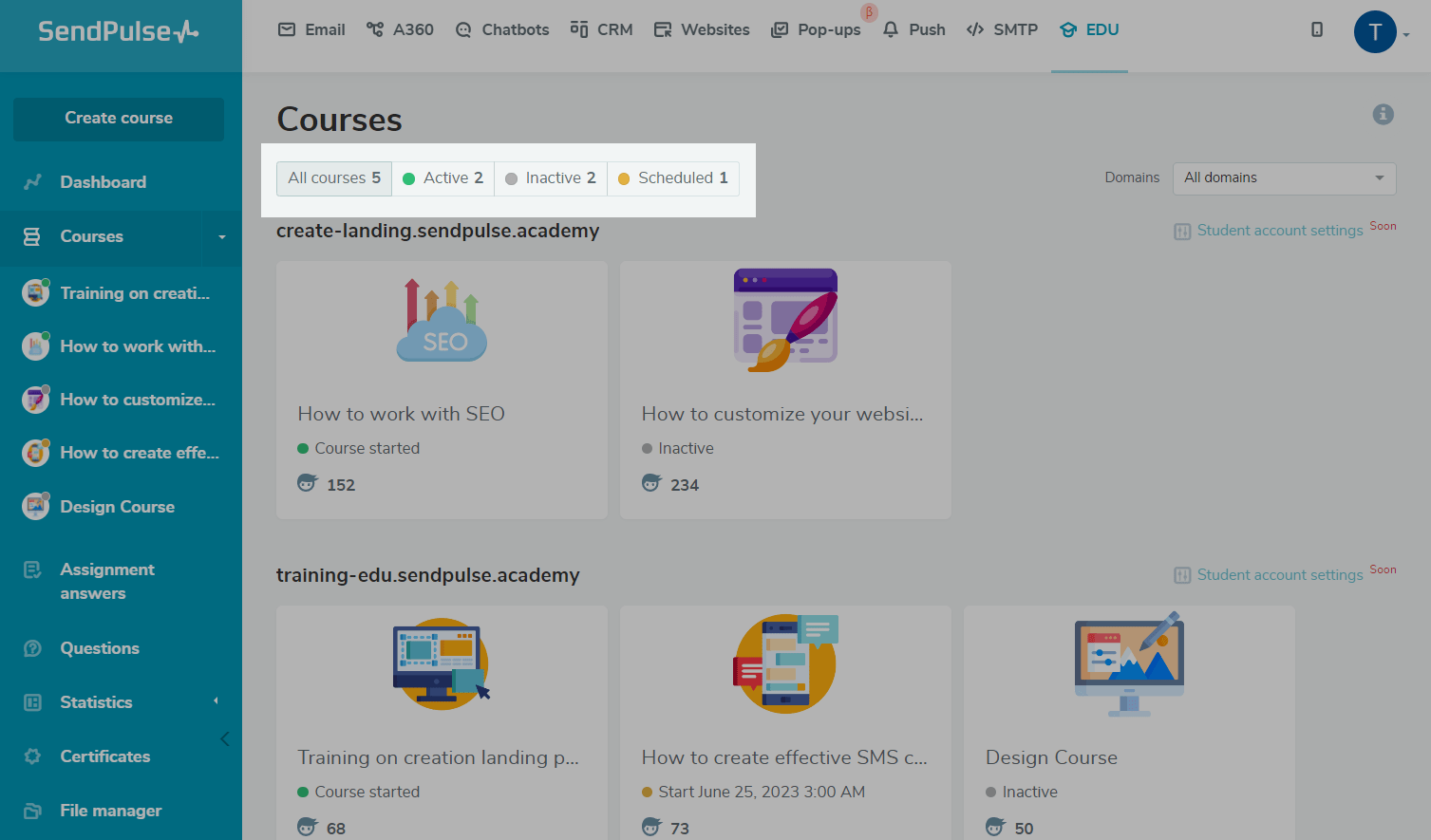
Task: Filter courses by Active status
Action: point(443,178)
